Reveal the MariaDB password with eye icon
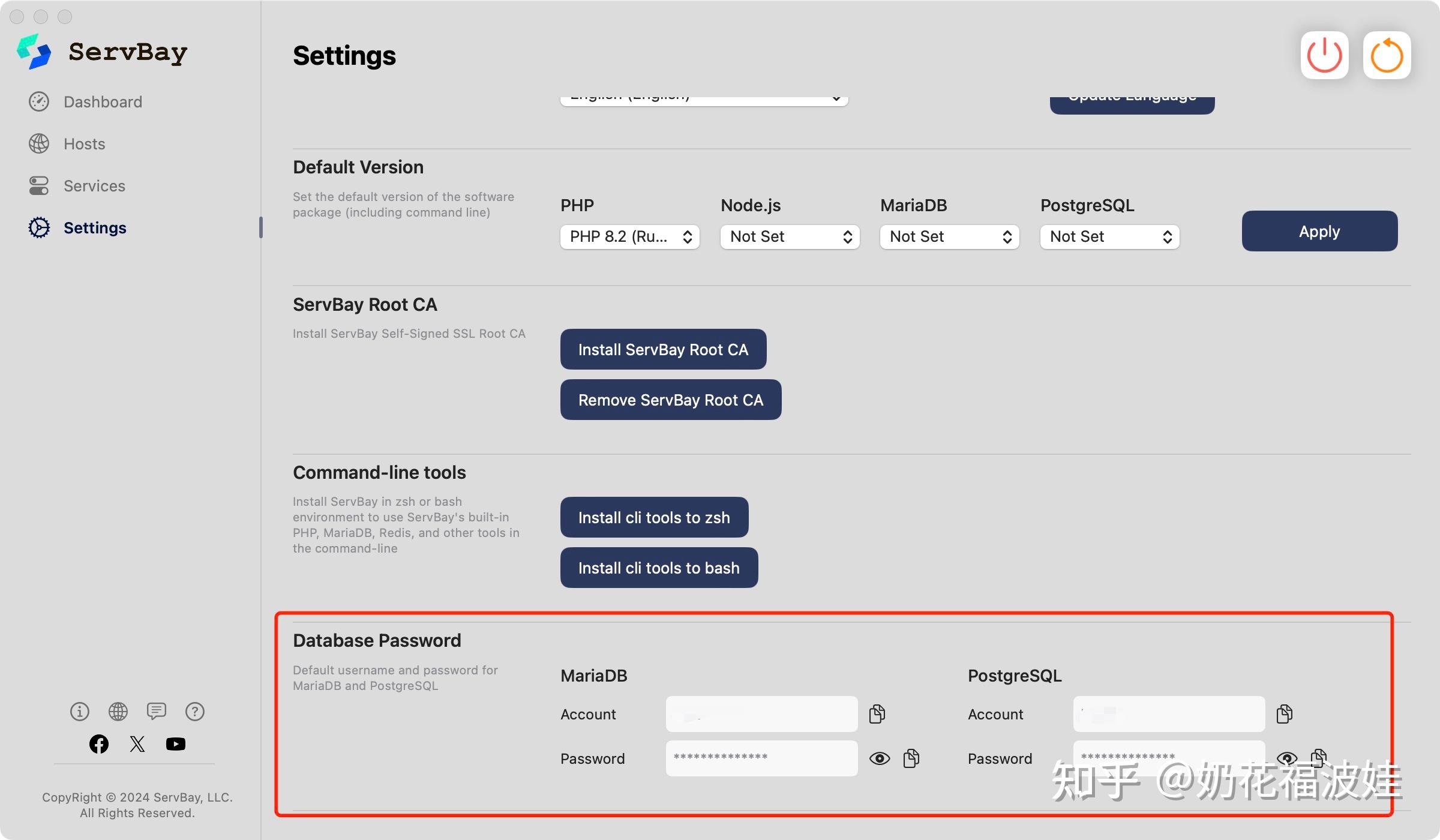This screenshot has width=1440, height=840. pyautogui.click(x=879, y=758)
